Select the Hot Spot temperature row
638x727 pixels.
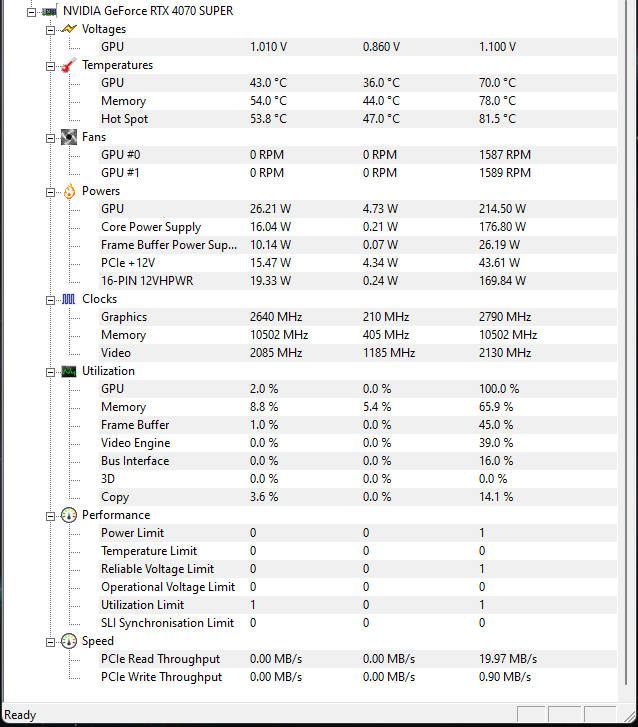125,119
